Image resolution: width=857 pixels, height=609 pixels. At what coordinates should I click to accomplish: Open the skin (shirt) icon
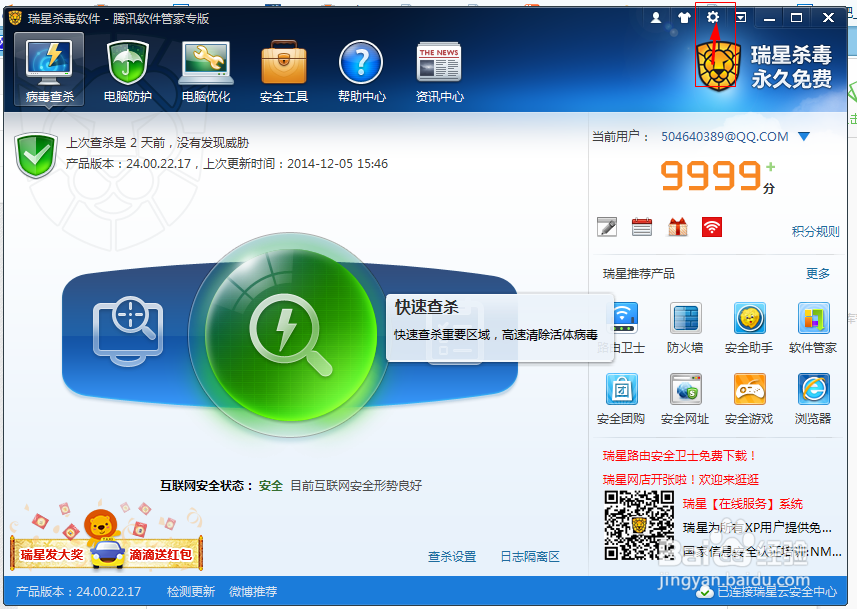pyautogui.click(x=684, y=18)
